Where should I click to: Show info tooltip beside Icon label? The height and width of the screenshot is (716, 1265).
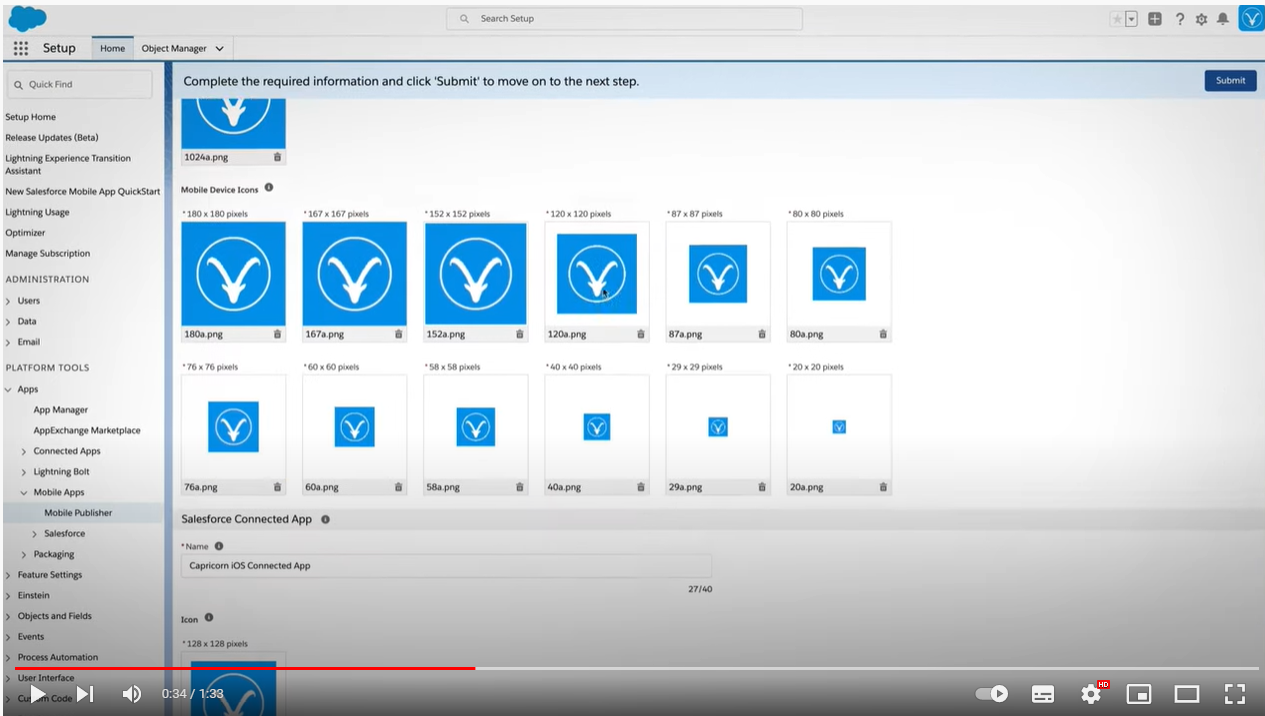click(209, 618)
